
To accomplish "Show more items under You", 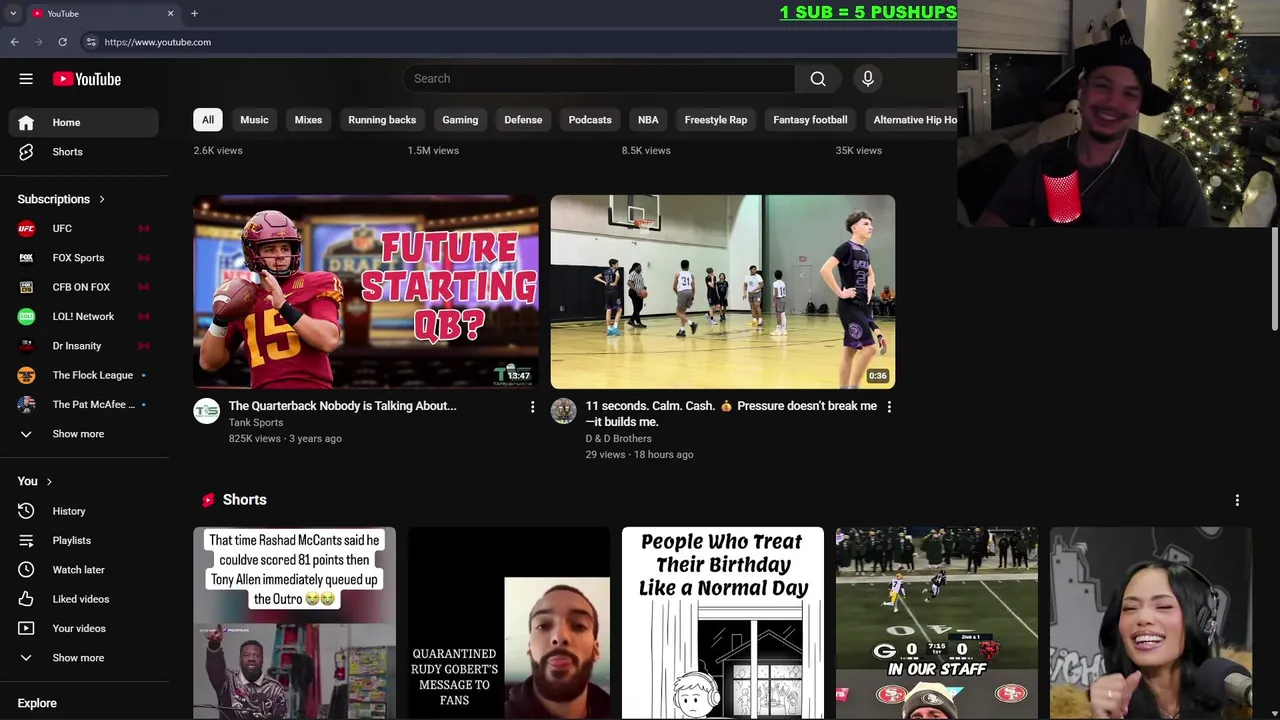I will (x=84, y=658).
